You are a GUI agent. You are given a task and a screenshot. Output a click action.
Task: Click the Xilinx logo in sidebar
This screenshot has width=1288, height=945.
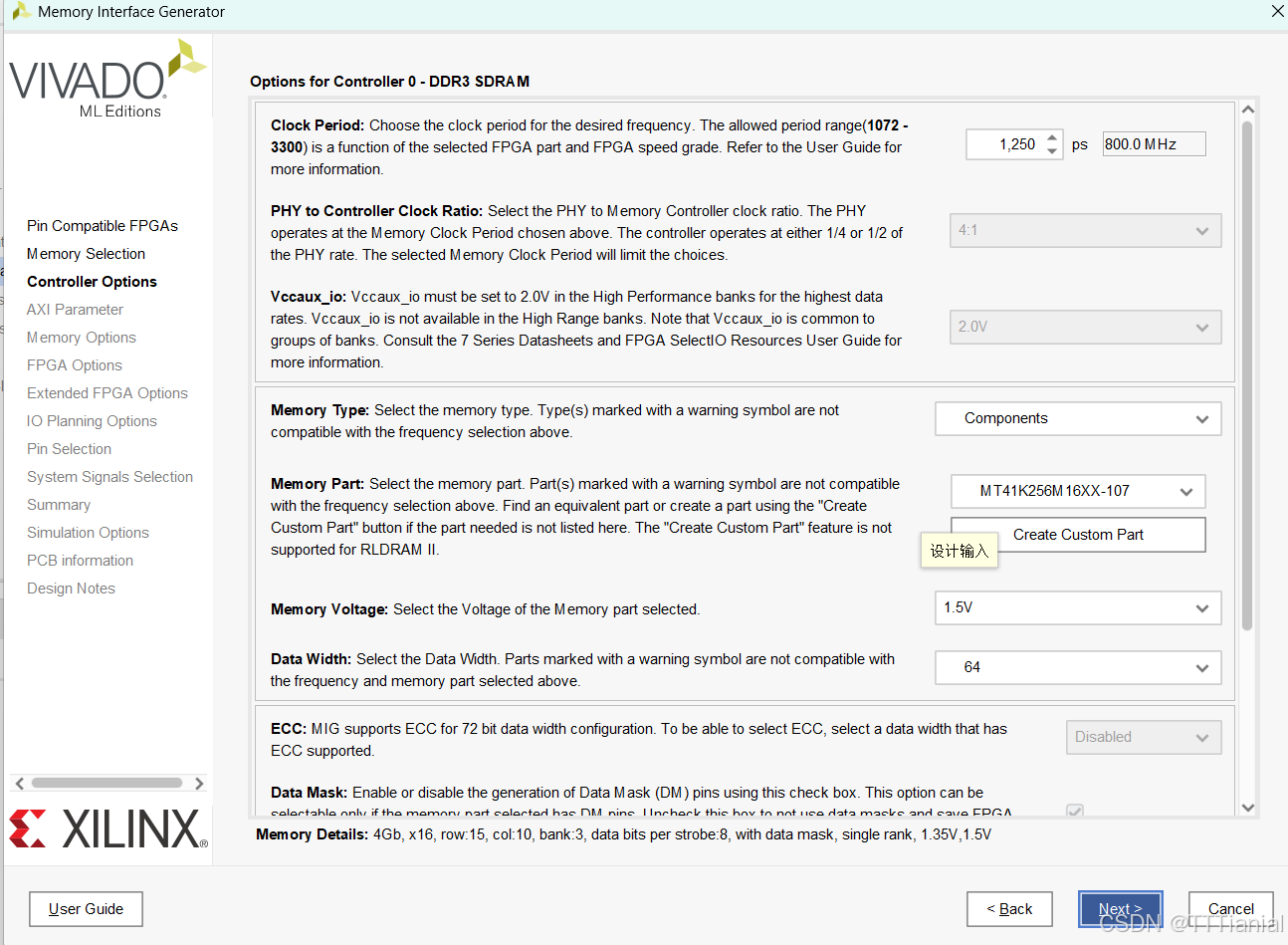coord(108,828)
